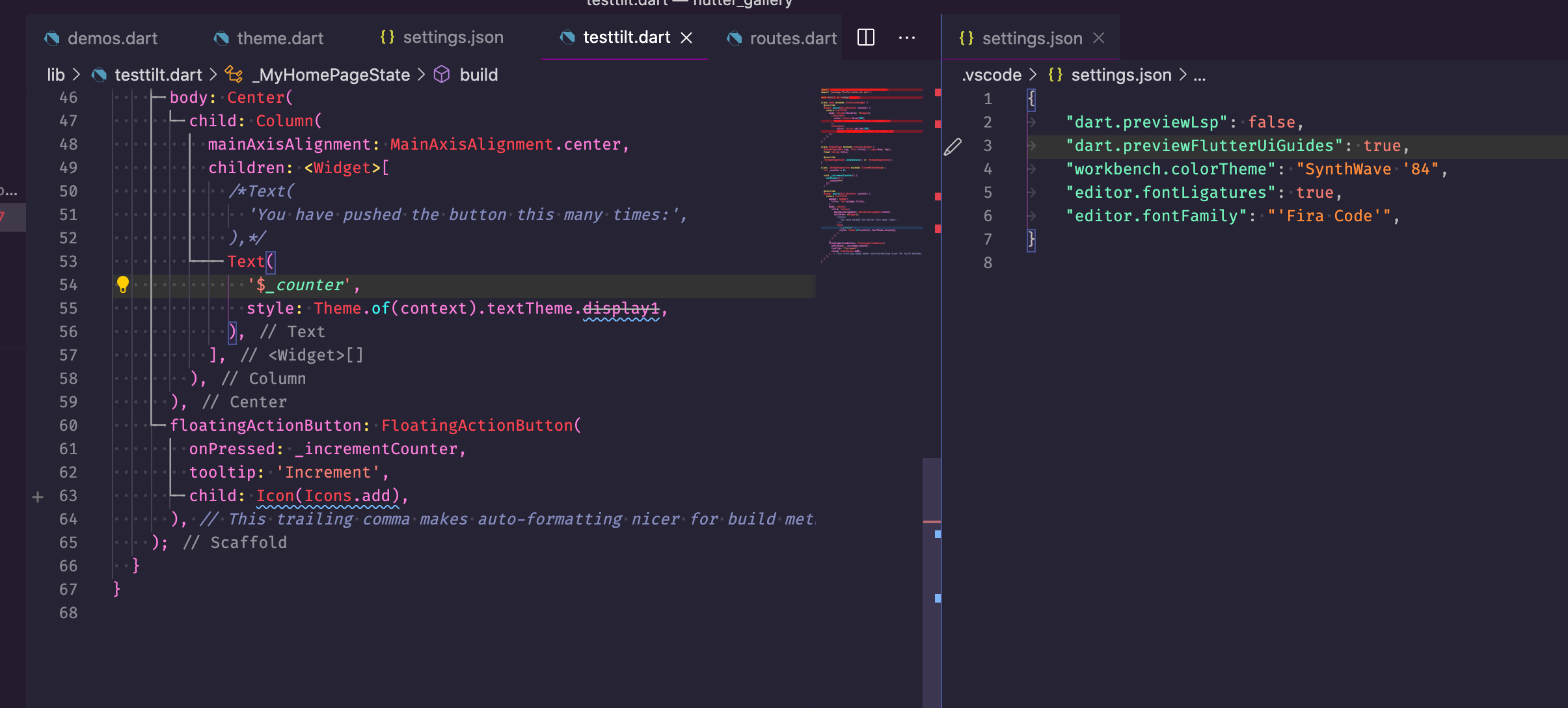Click the plus icon next to line 63
The width and height of the screenshot is (1568, 708).
tap(38, 497)
